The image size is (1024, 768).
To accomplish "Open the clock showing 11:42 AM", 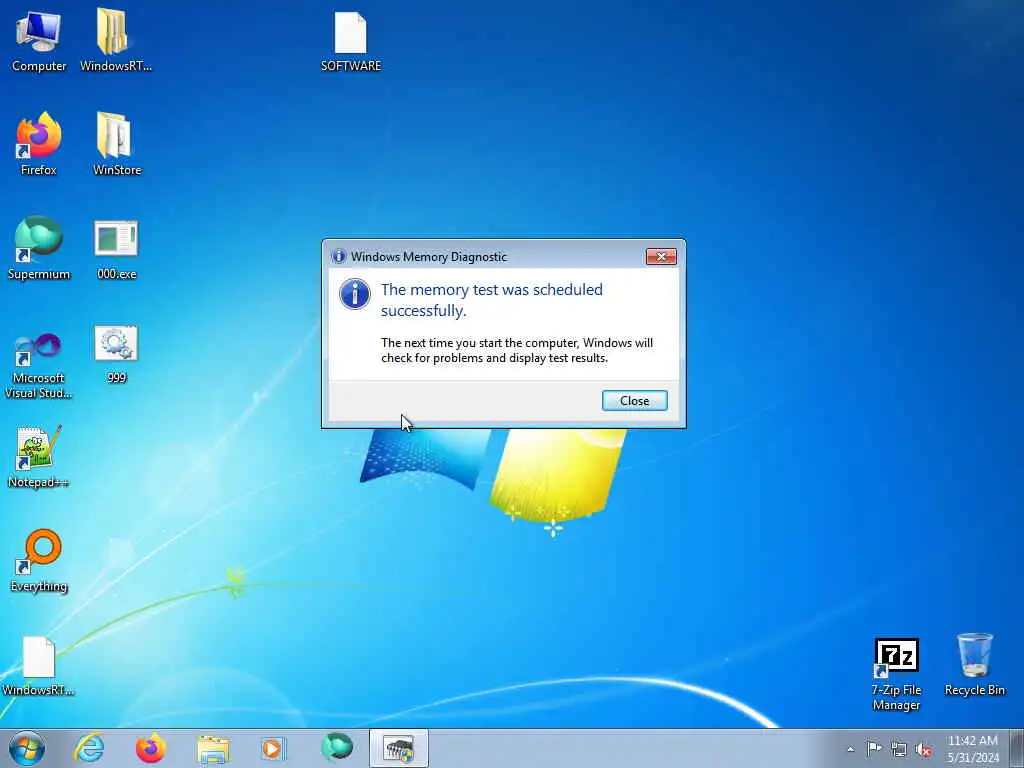I will click(972, 749).
